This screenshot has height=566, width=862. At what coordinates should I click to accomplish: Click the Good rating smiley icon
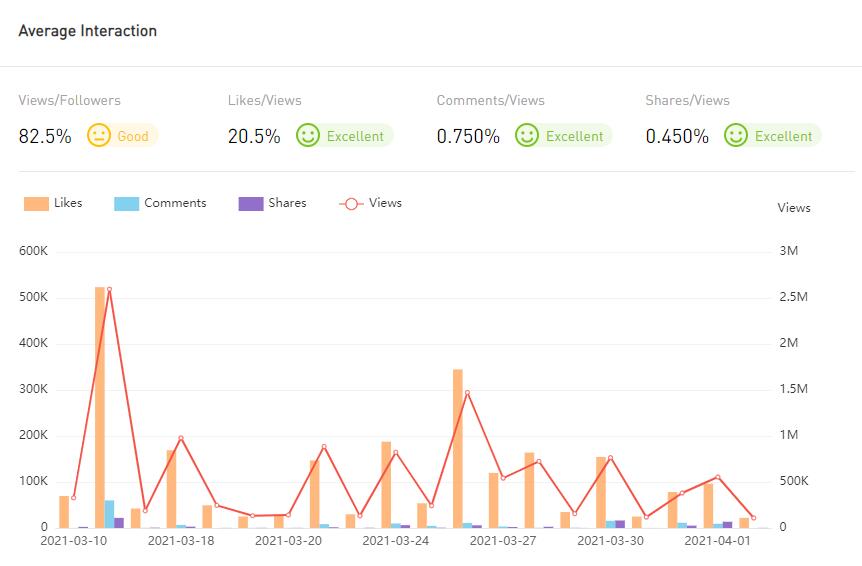[99, 136]
